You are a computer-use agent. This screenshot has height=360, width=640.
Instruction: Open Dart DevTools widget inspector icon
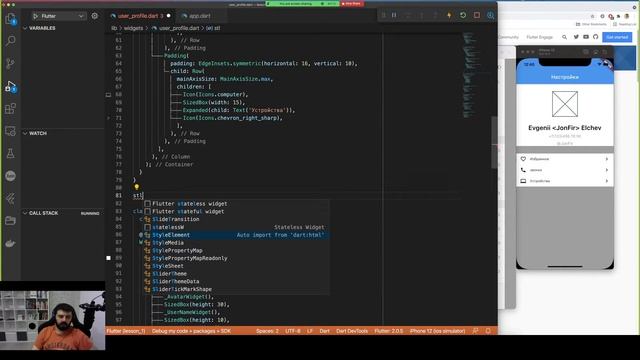point(491,16)
